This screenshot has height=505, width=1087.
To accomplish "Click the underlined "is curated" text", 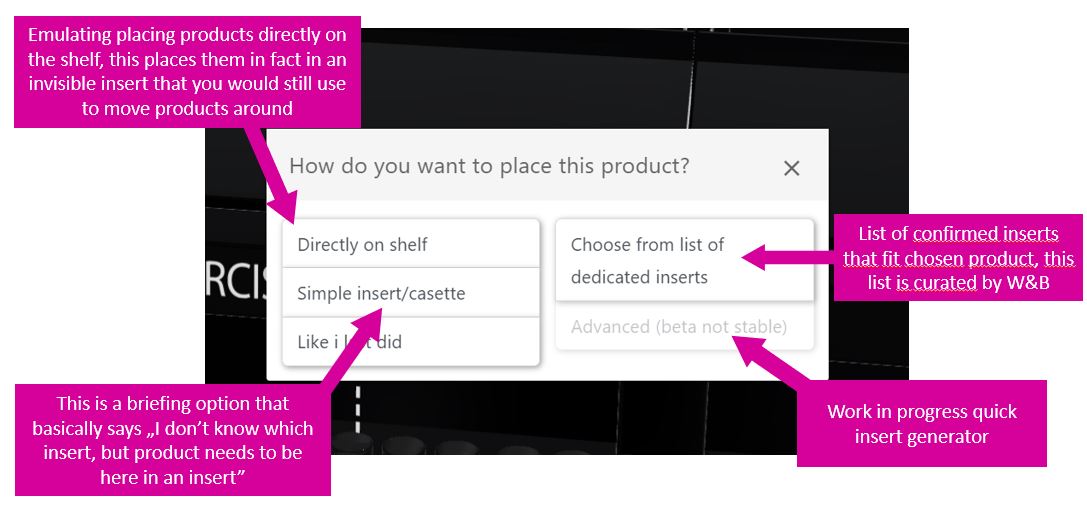I will (x=945, y=282).
